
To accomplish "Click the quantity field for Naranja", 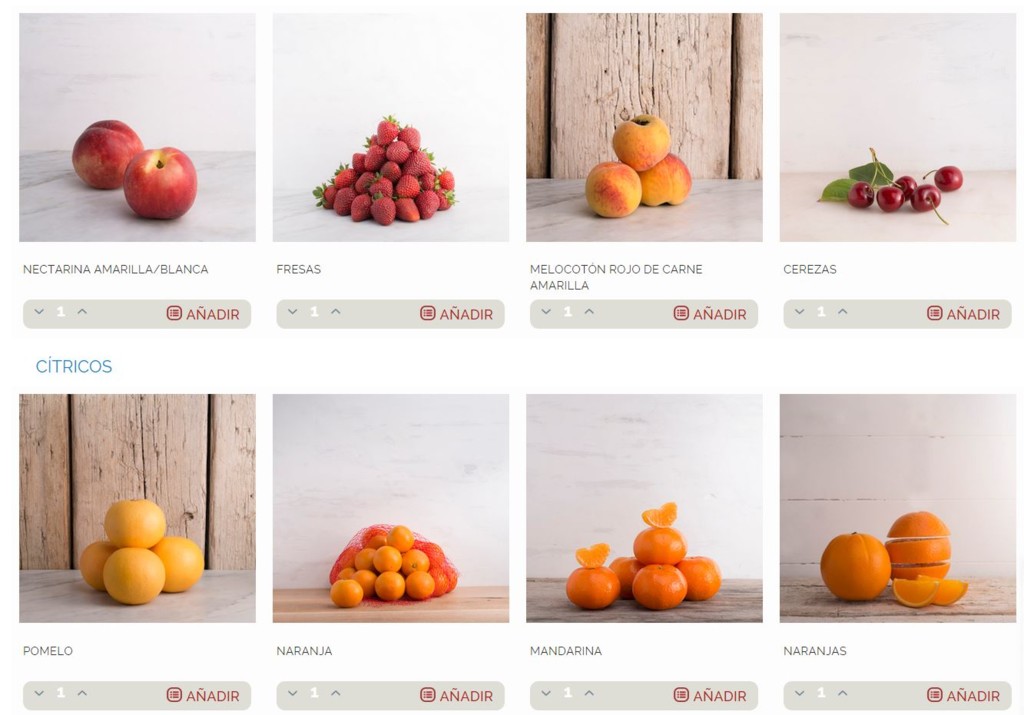I will tap(314, 693).
